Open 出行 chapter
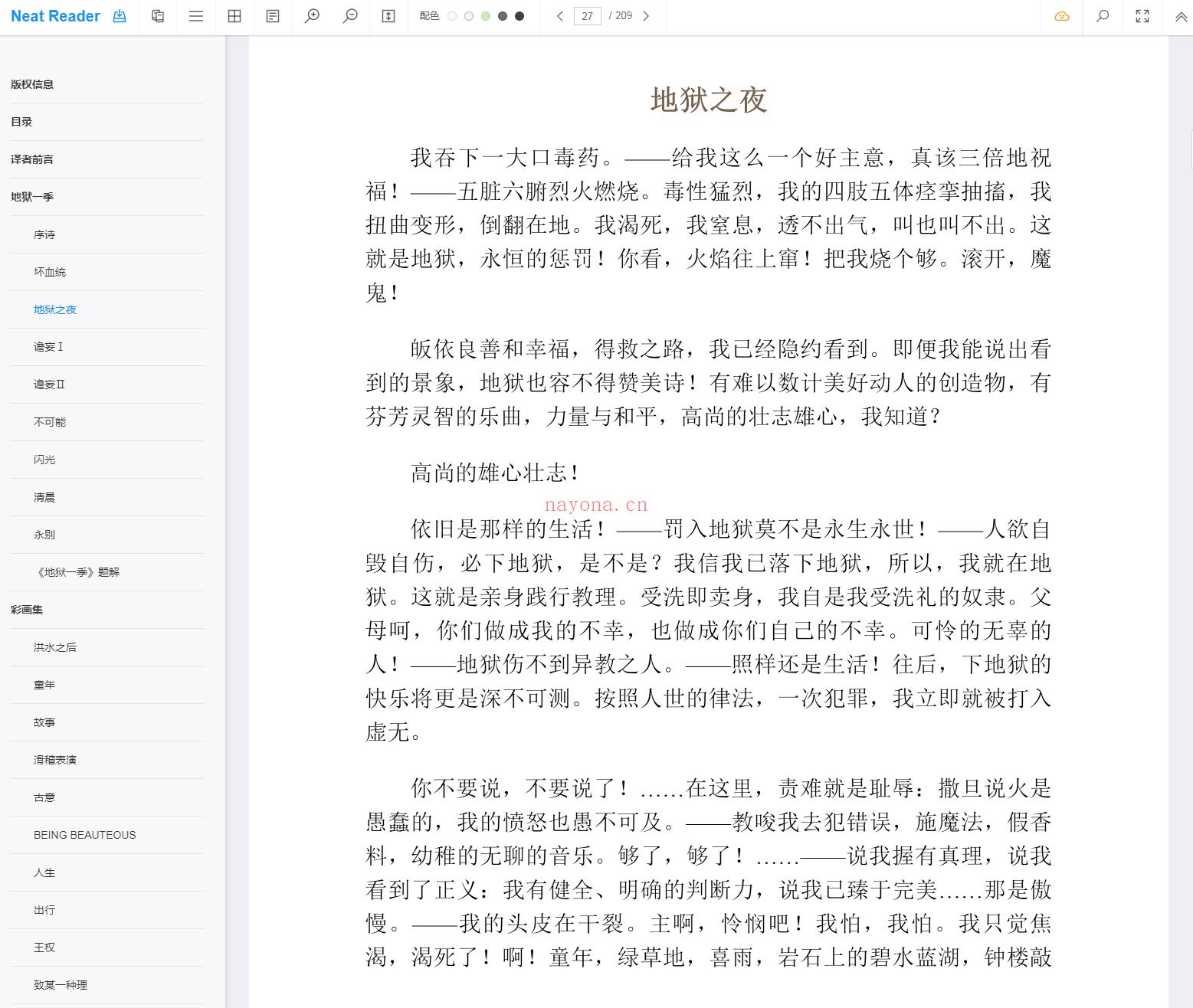Viewport: 1193px width, 1008px height. point(44,910)
